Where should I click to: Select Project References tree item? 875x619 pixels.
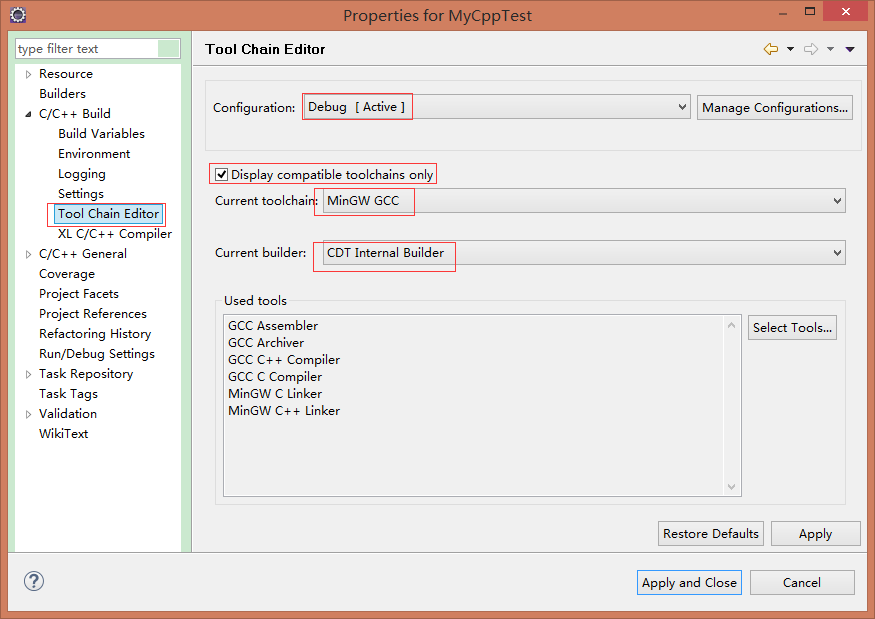click(93, 314)
